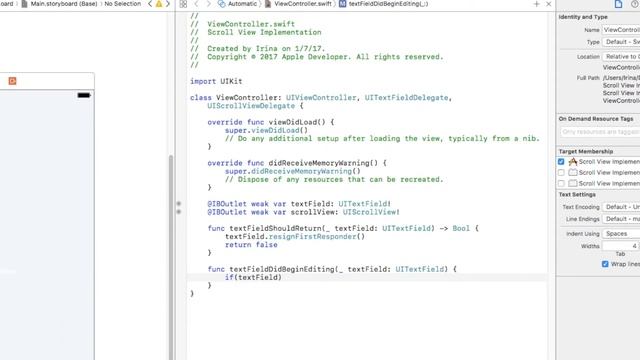Check third Scroll View Implementation target
640x360 pixels.
tap(561, 184)
